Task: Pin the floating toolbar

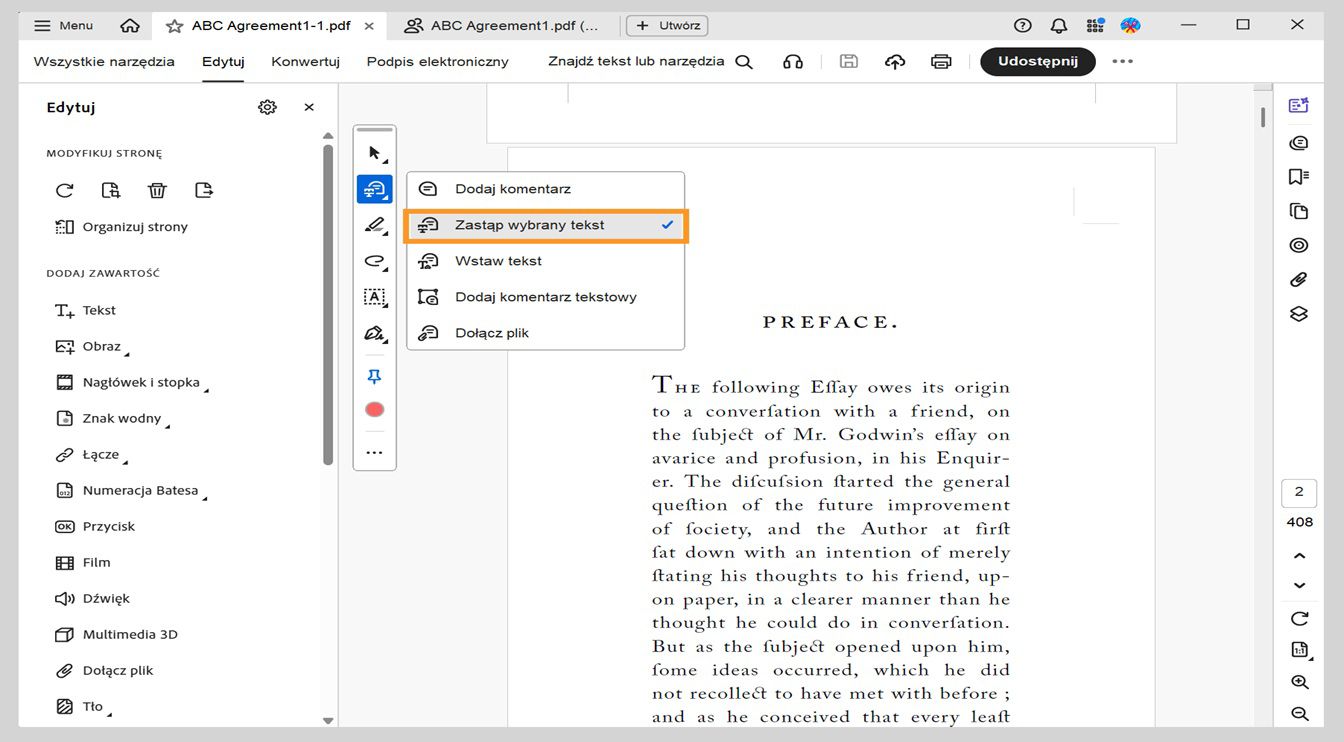Action: pyautogui.click(x=375, y=376)
